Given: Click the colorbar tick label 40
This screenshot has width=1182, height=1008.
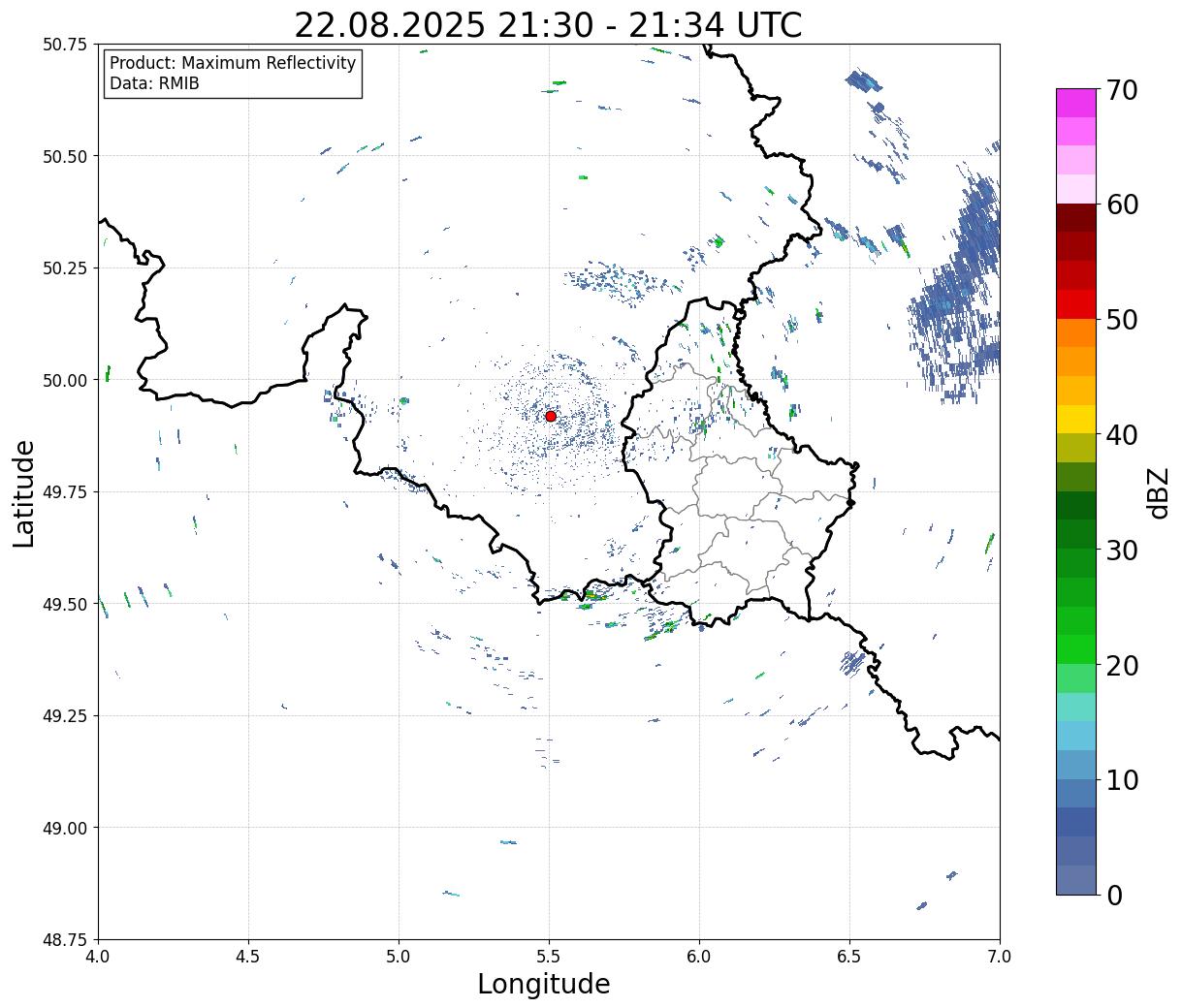Looking at the screenshot, I should [x=1122, y=435].
